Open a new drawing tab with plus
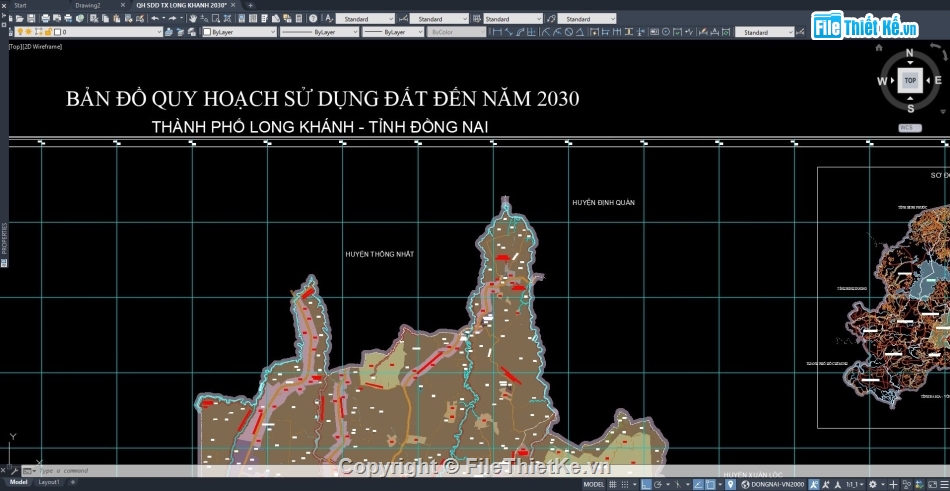950x491 pixels. [x=250, y=5]
